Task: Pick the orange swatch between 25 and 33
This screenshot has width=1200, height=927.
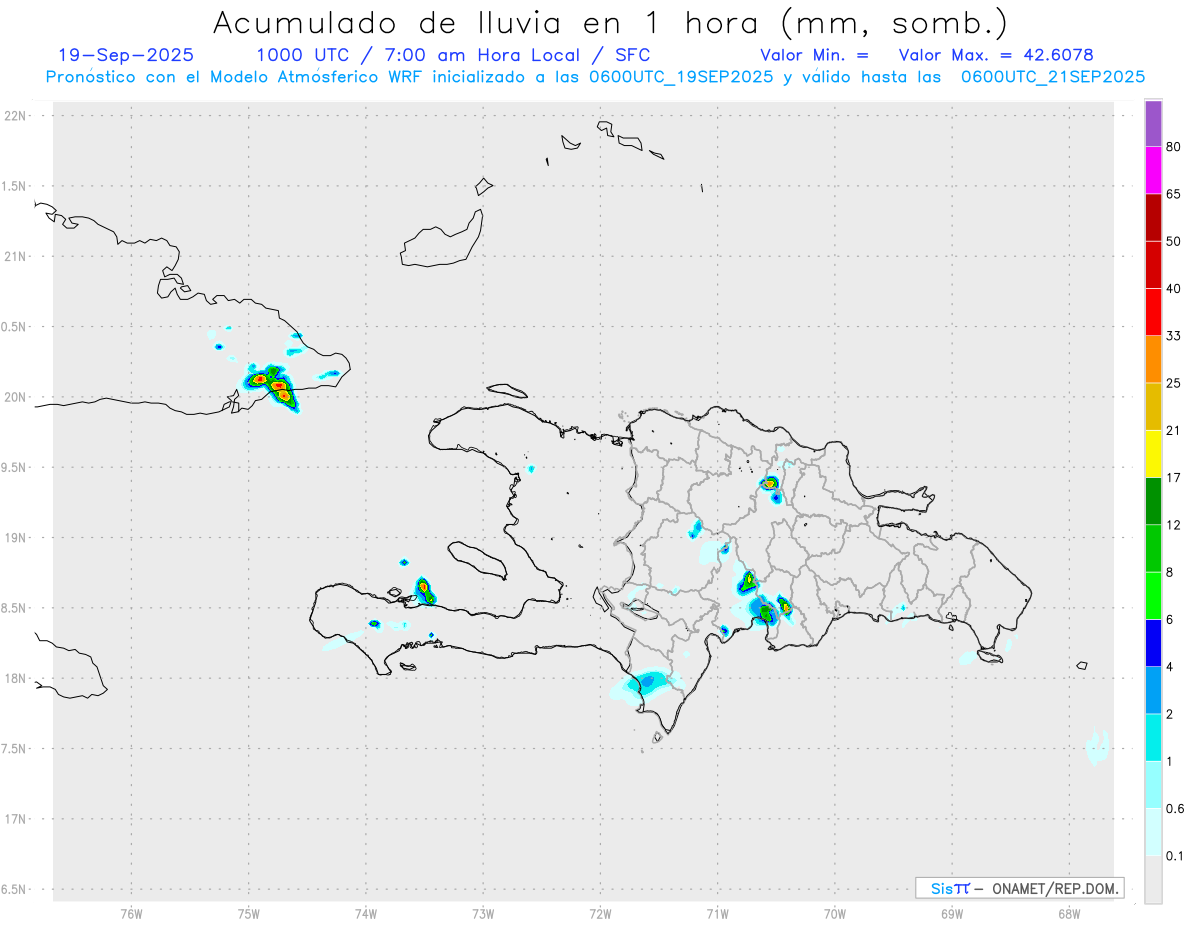Action: point(1153,359)
